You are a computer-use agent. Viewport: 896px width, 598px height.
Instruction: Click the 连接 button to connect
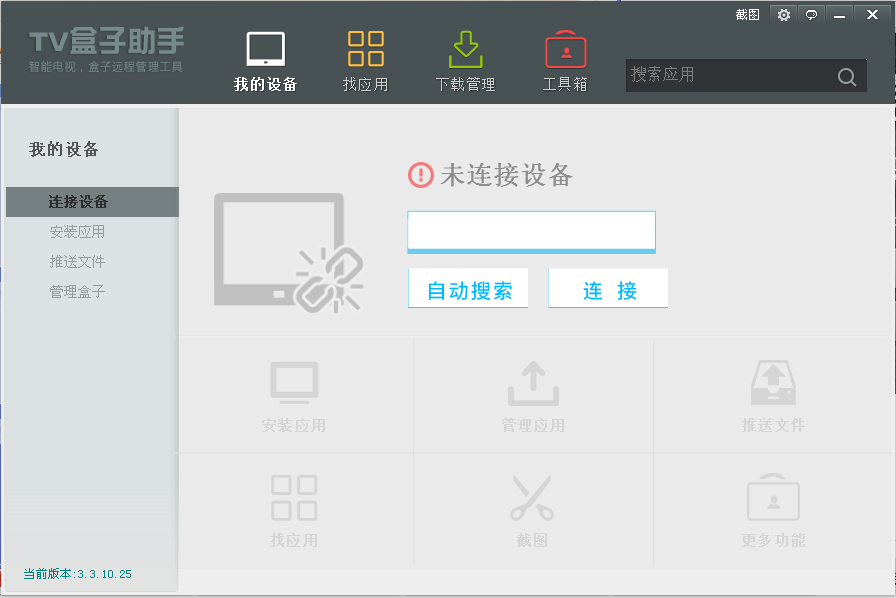(608, 288)
